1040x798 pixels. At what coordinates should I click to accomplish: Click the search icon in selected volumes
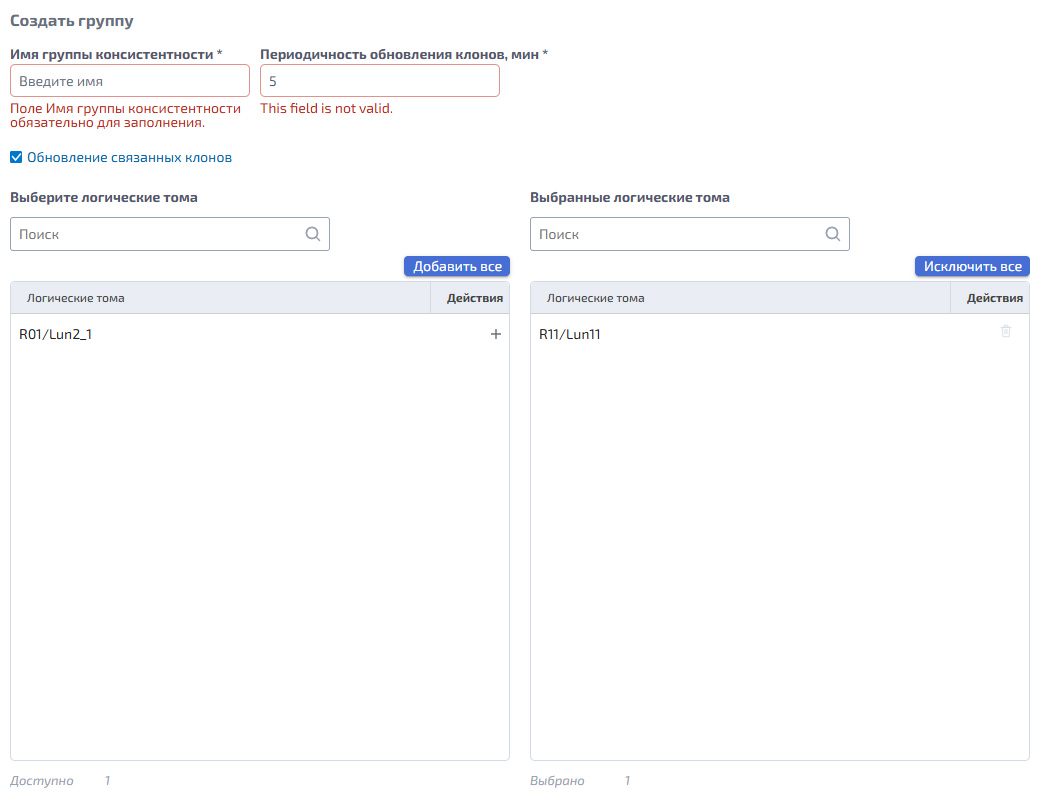point(833,234)
